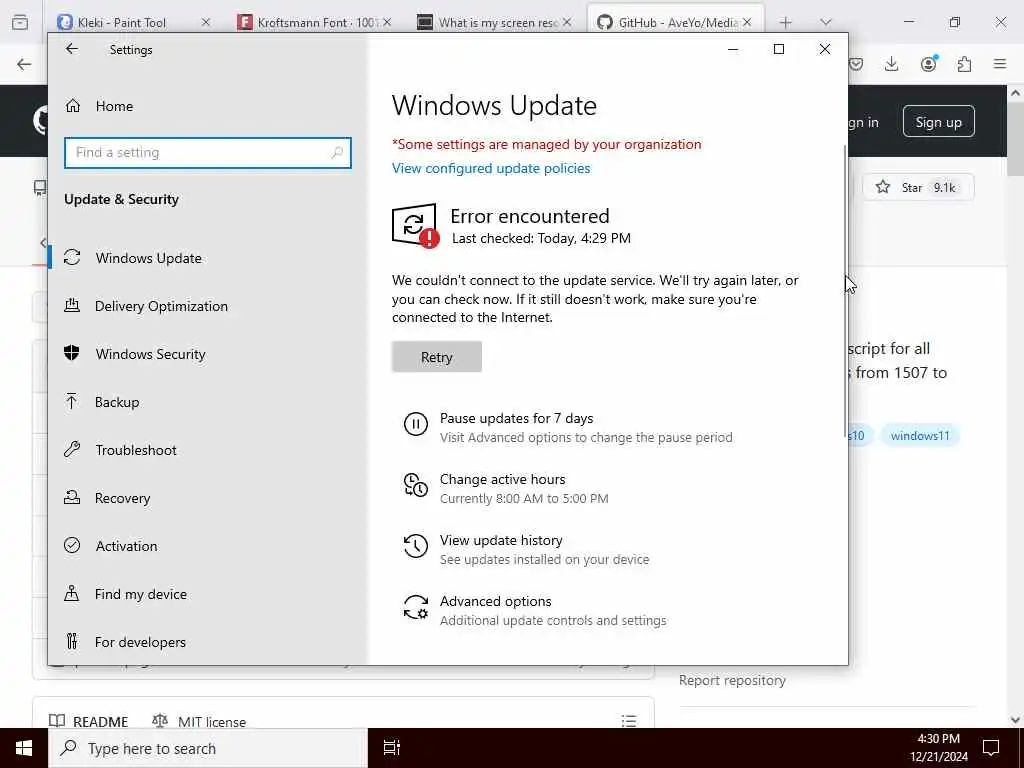Image resolution: width=1024 pixels, height=768 pixels.
Task: Click Error encountered heading text
Action: click(x=530, y=216)
